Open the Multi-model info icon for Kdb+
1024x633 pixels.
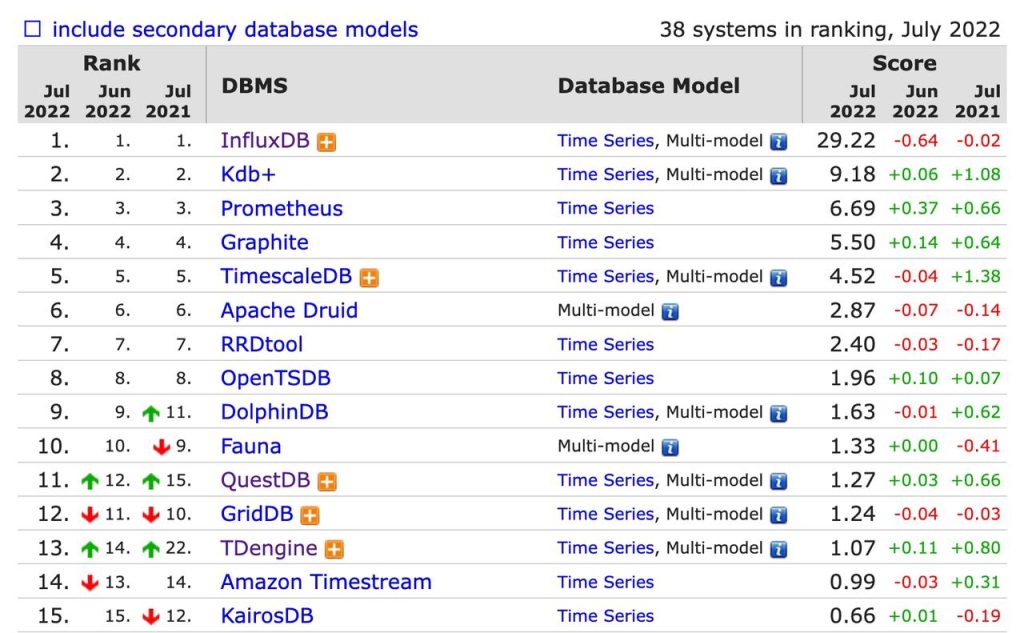[x=780, y=174]
